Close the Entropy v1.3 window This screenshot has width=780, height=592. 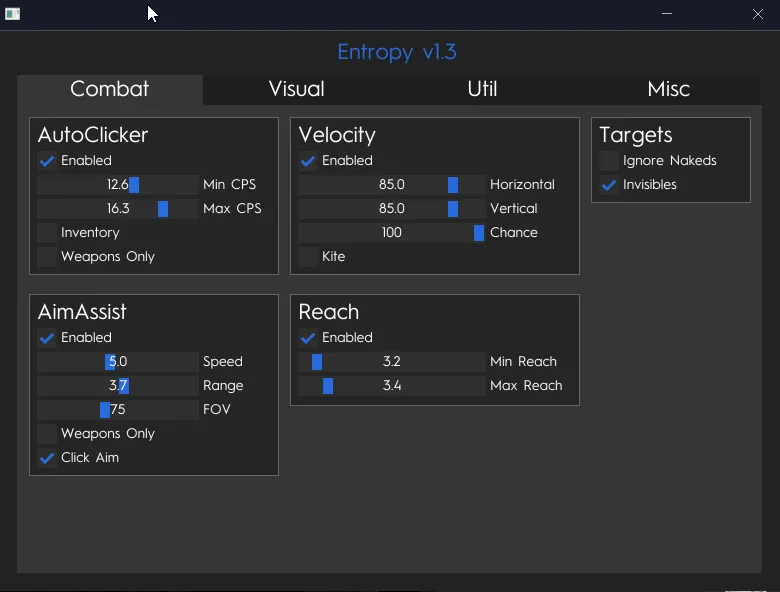pyautogui.click(x=758, y=14)
